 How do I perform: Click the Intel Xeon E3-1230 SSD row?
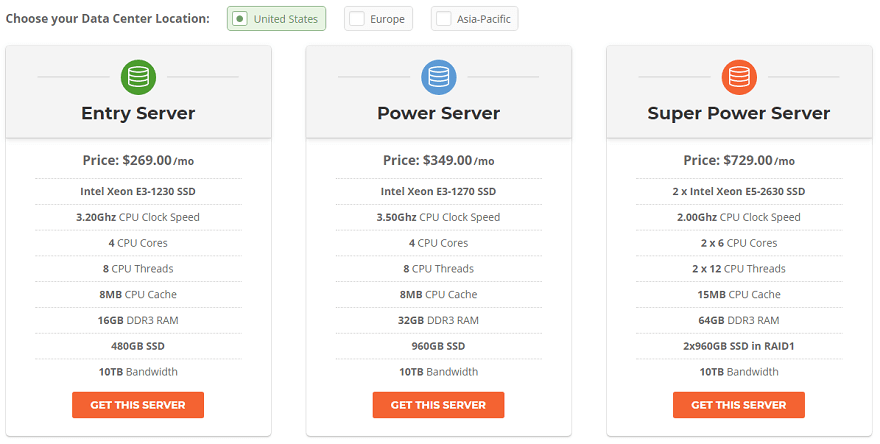coord(138,191)
